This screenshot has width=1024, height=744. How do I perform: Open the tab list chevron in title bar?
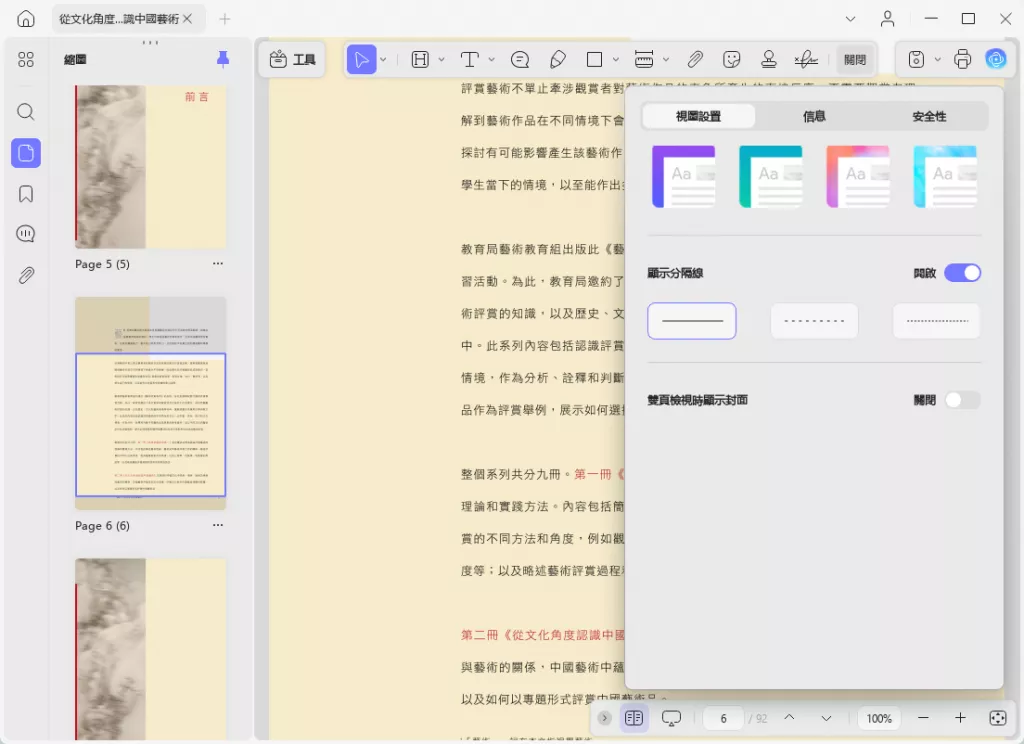pos(850,19)
